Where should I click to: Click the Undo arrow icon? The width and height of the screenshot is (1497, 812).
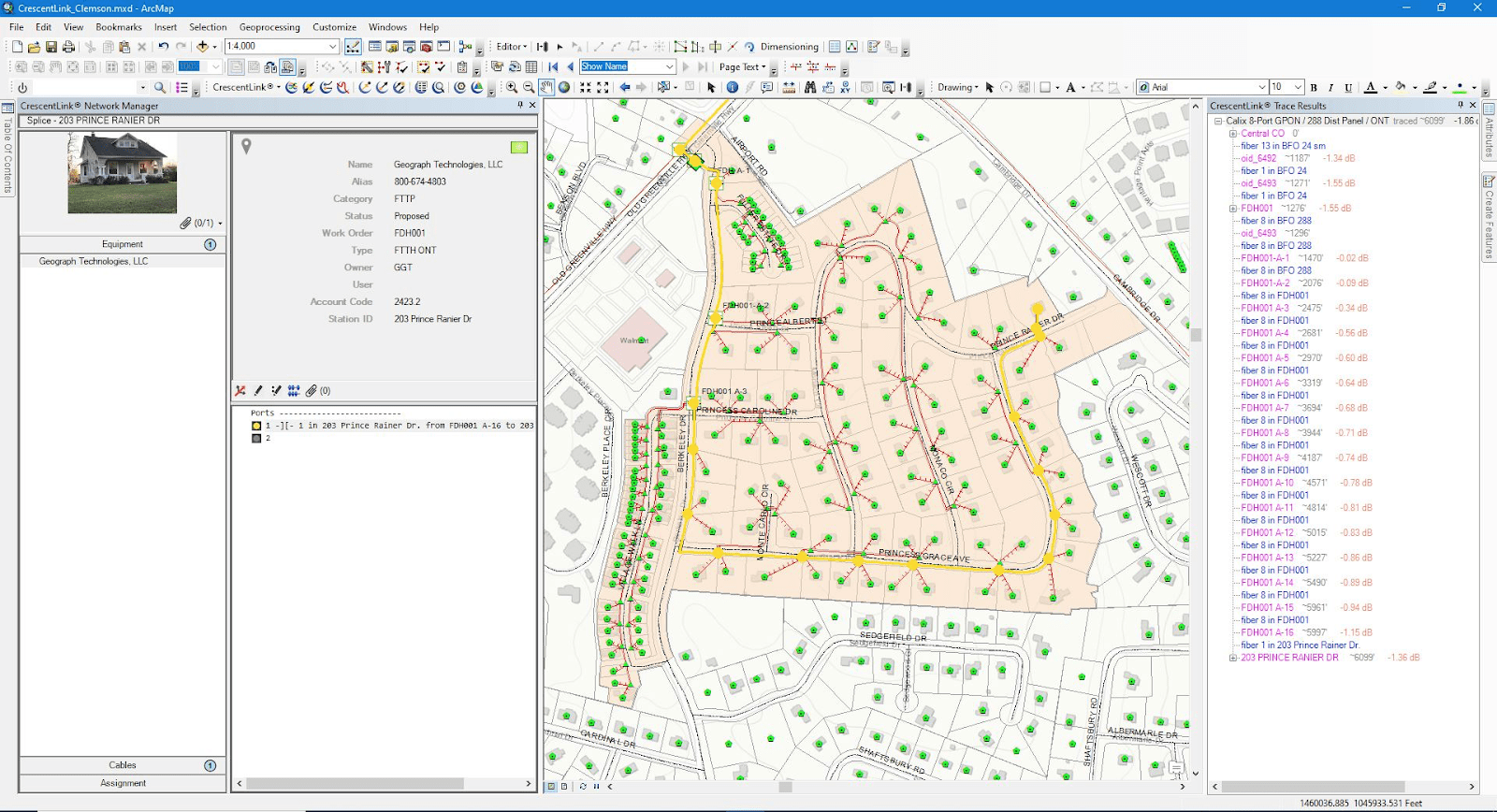163,47
